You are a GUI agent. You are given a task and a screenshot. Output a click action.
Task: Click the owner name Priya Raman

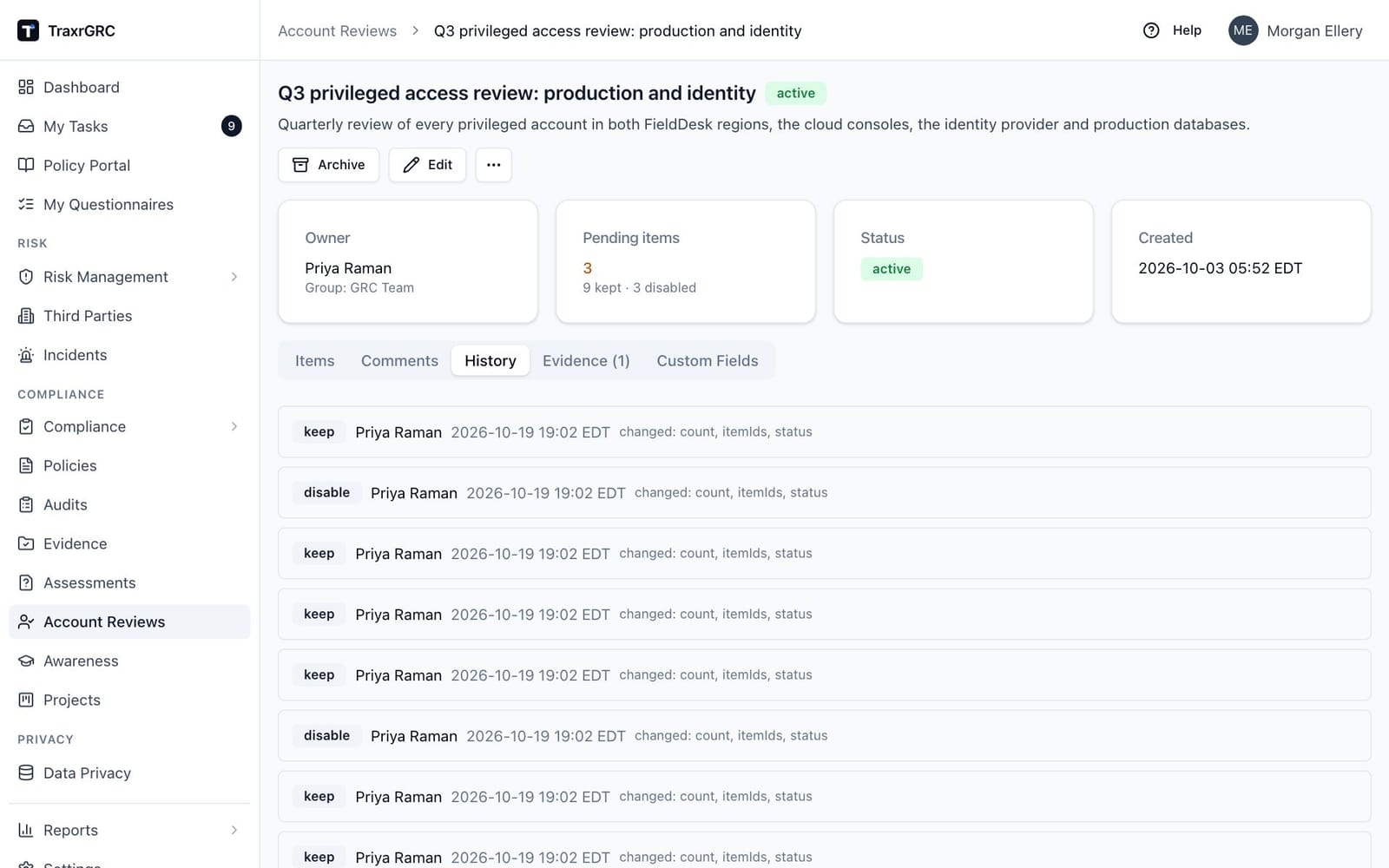[348, 268]
